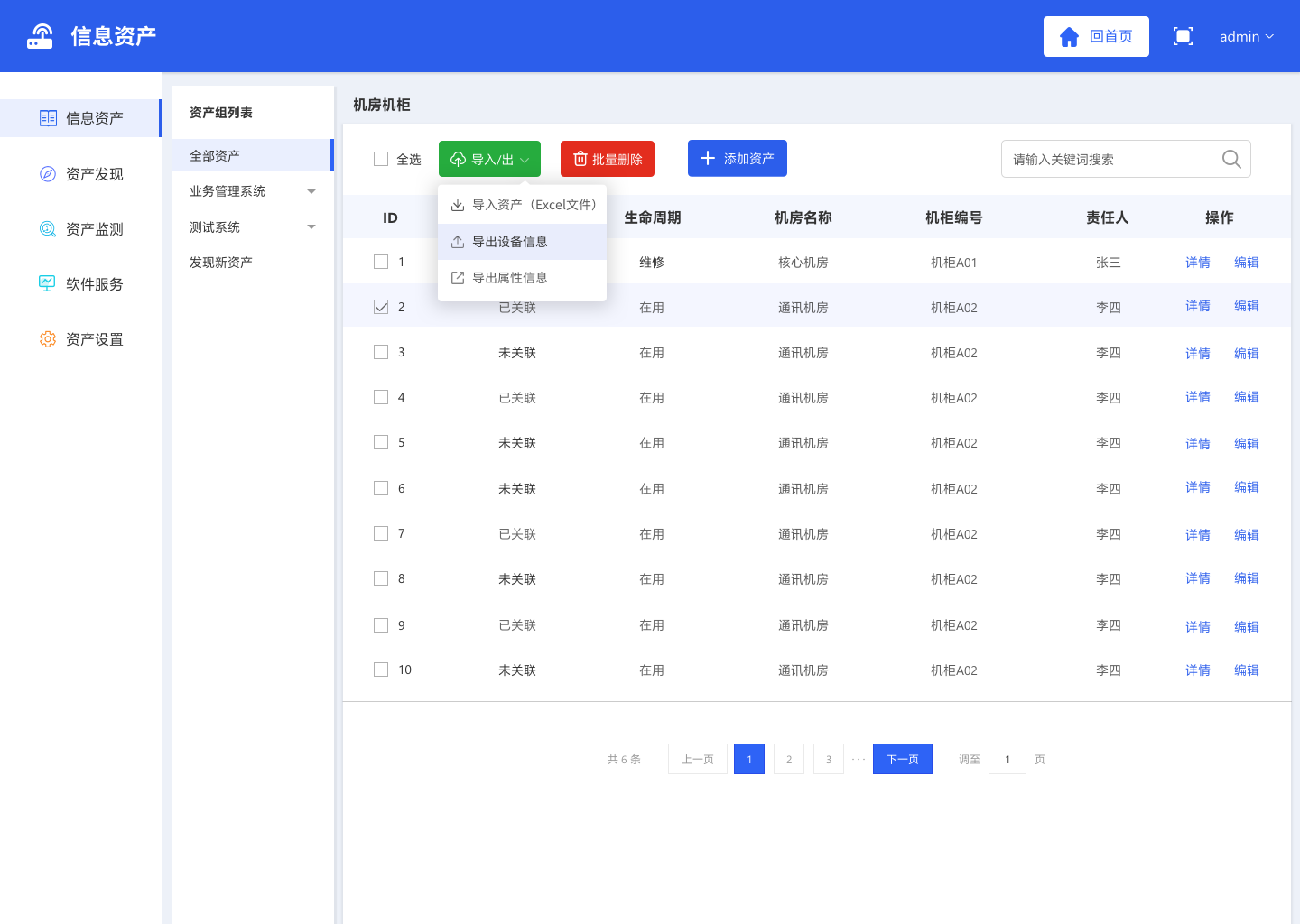Click the 添加资产 button
1300x924 pixels.
coord(738,158)
